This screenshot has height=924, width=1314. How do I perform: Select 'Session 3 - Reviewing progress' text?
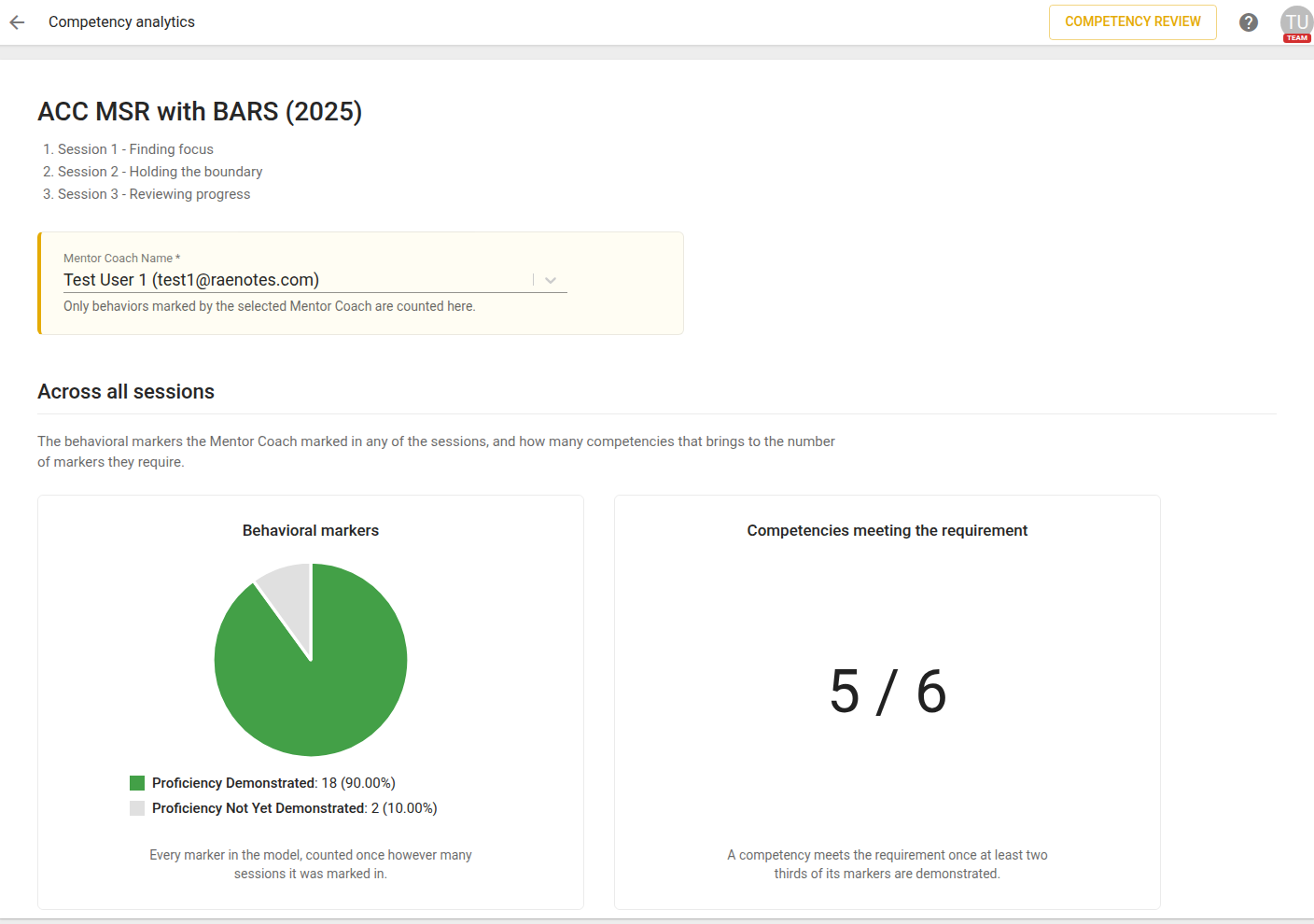pos(154,194)
